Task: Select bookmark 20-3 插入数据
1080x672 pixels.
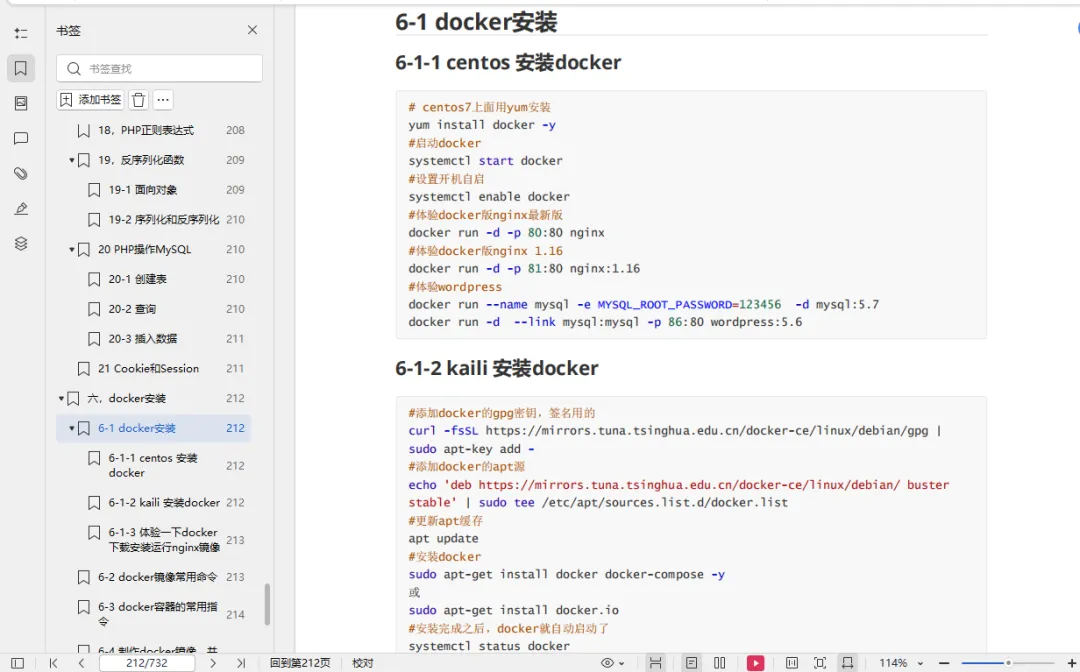Action: pos(143,339)
